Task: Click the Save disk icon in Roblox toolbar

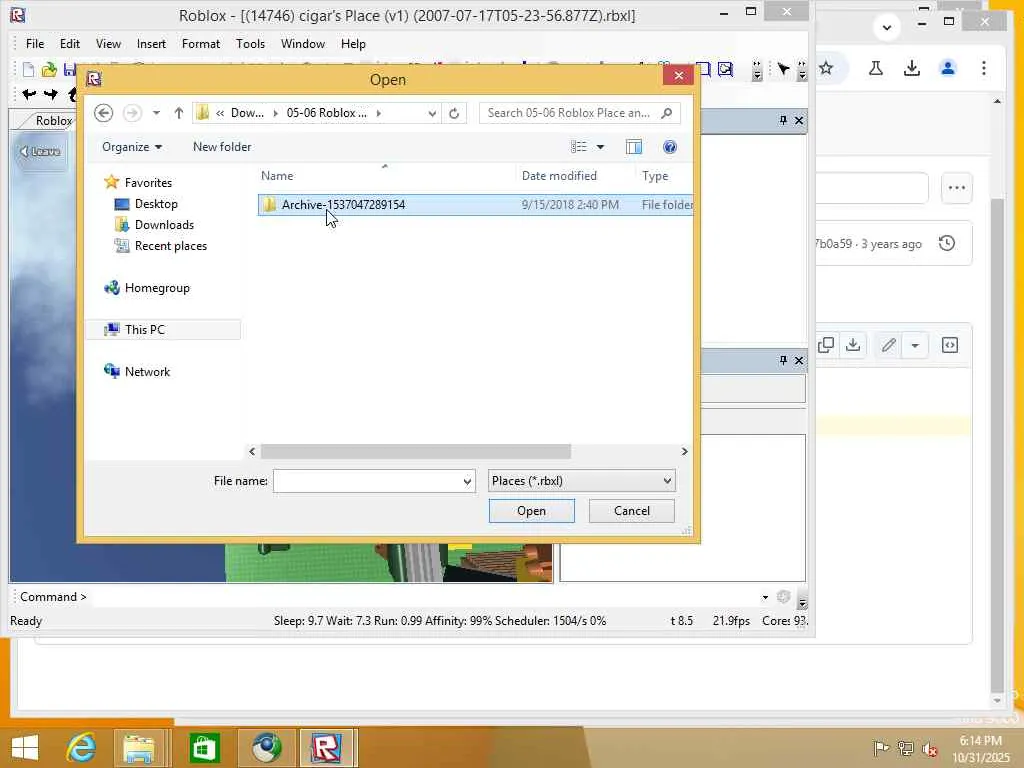Action: tap(69, 69)
